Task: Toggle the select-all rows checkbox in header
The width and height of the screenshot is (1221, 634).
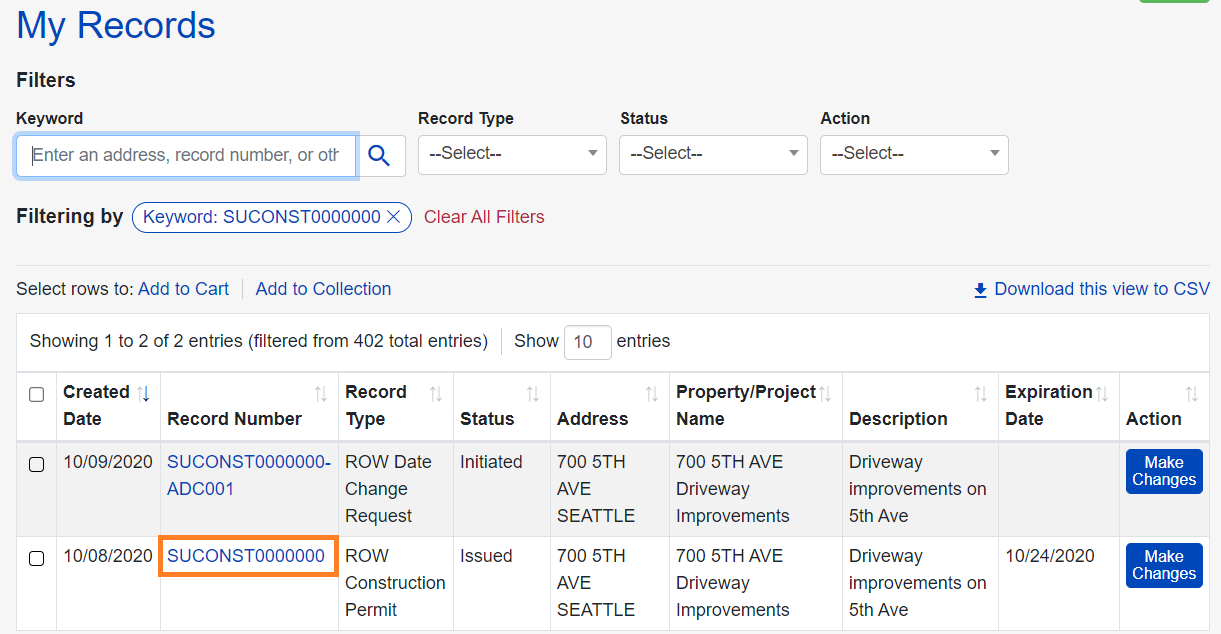Action: tap(36, 395)
